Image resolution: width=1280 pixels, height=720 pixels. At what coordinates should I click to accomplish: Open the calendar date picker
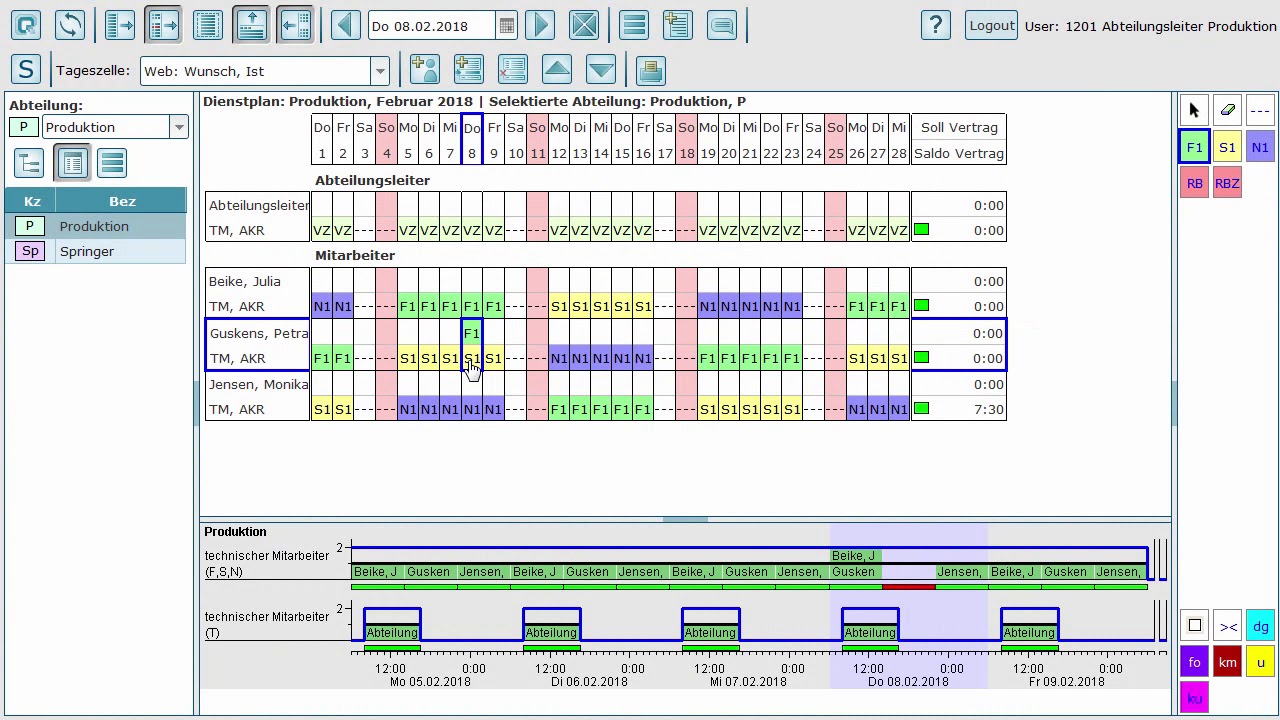point(507,26)
